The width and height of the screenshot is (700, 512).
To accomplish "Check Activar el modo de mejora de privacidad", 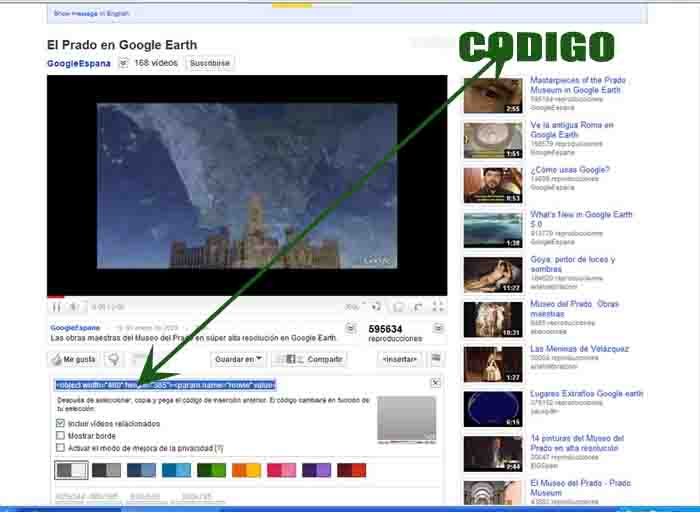I will 61,448.
